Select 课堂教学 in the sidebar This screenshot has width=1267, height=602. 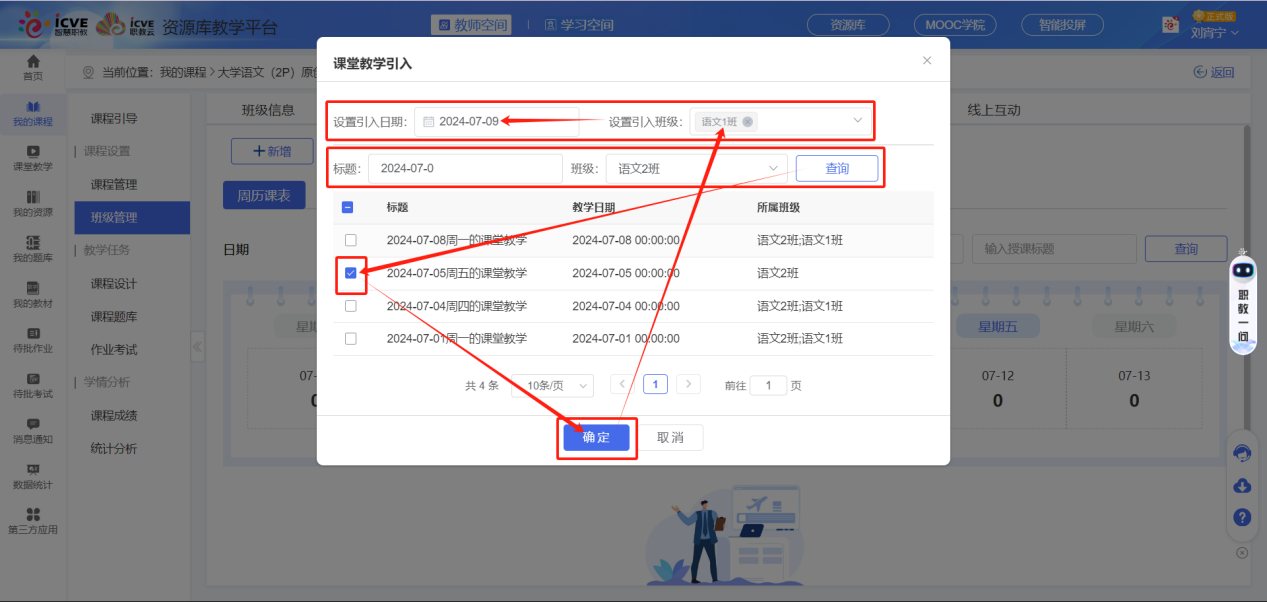32,160
